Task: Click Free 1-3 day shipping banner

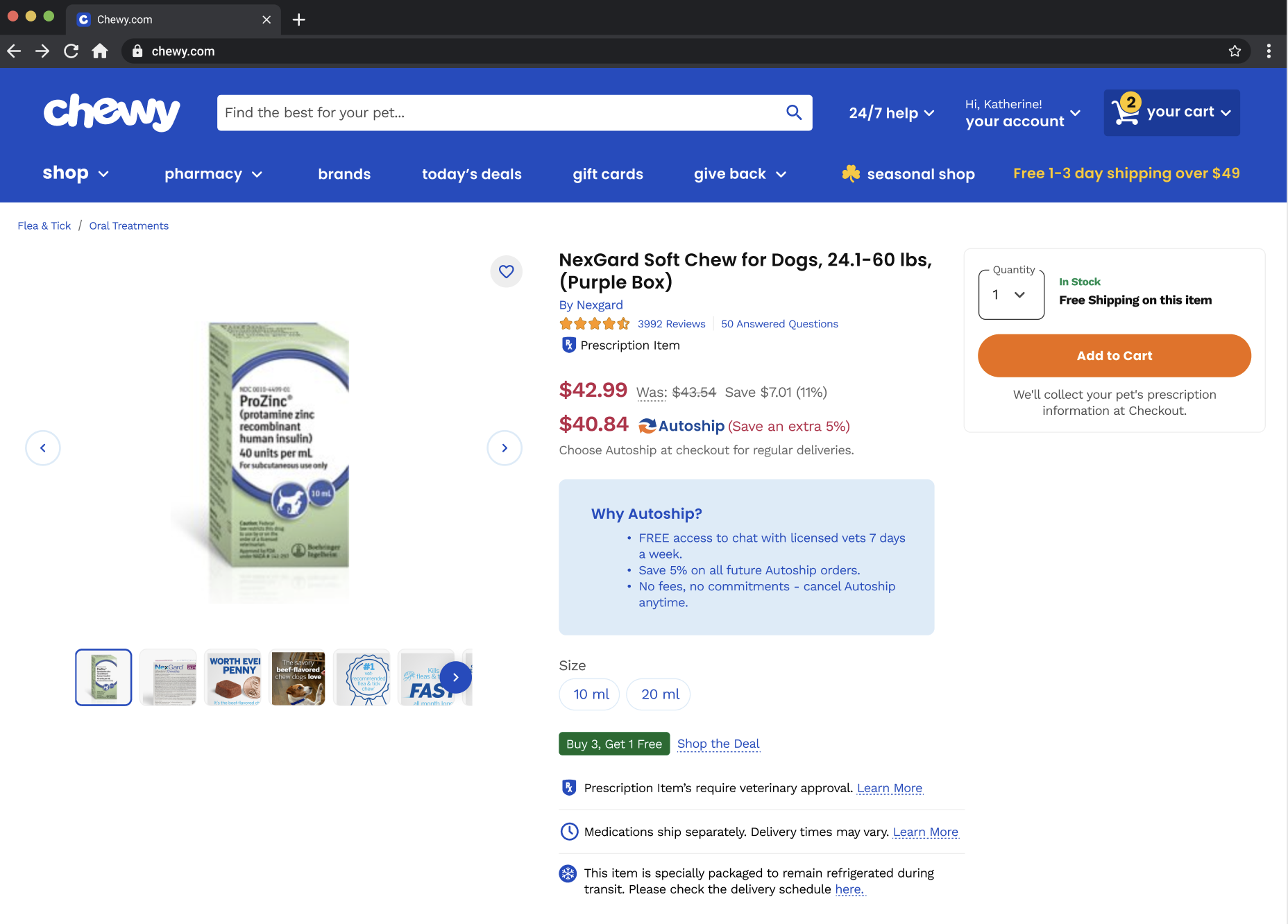Action: click(1126, 173)
